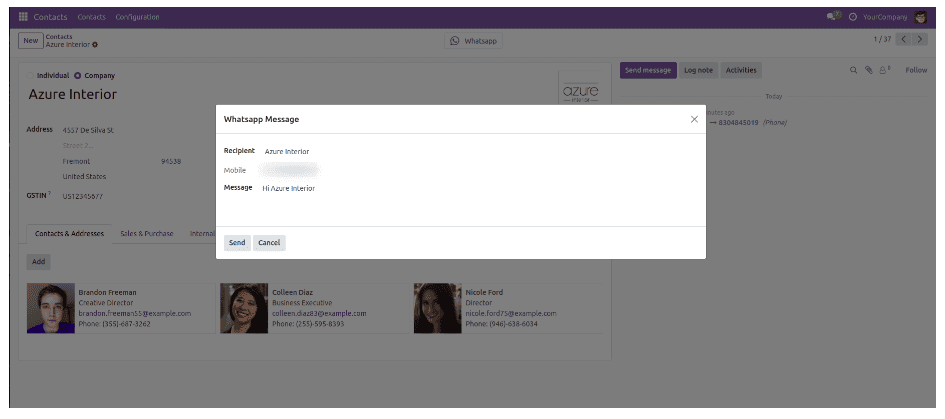
Task: Click the ZIP field 94538
Action: click(x=171, y=162)
